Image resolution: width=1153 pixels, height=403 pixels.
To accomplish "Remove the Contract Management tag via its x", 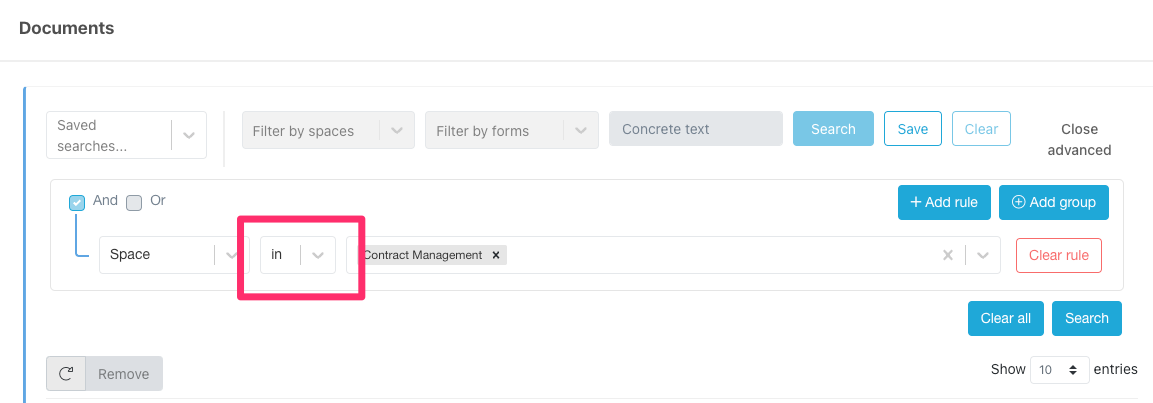I will [x=496, y=255].
